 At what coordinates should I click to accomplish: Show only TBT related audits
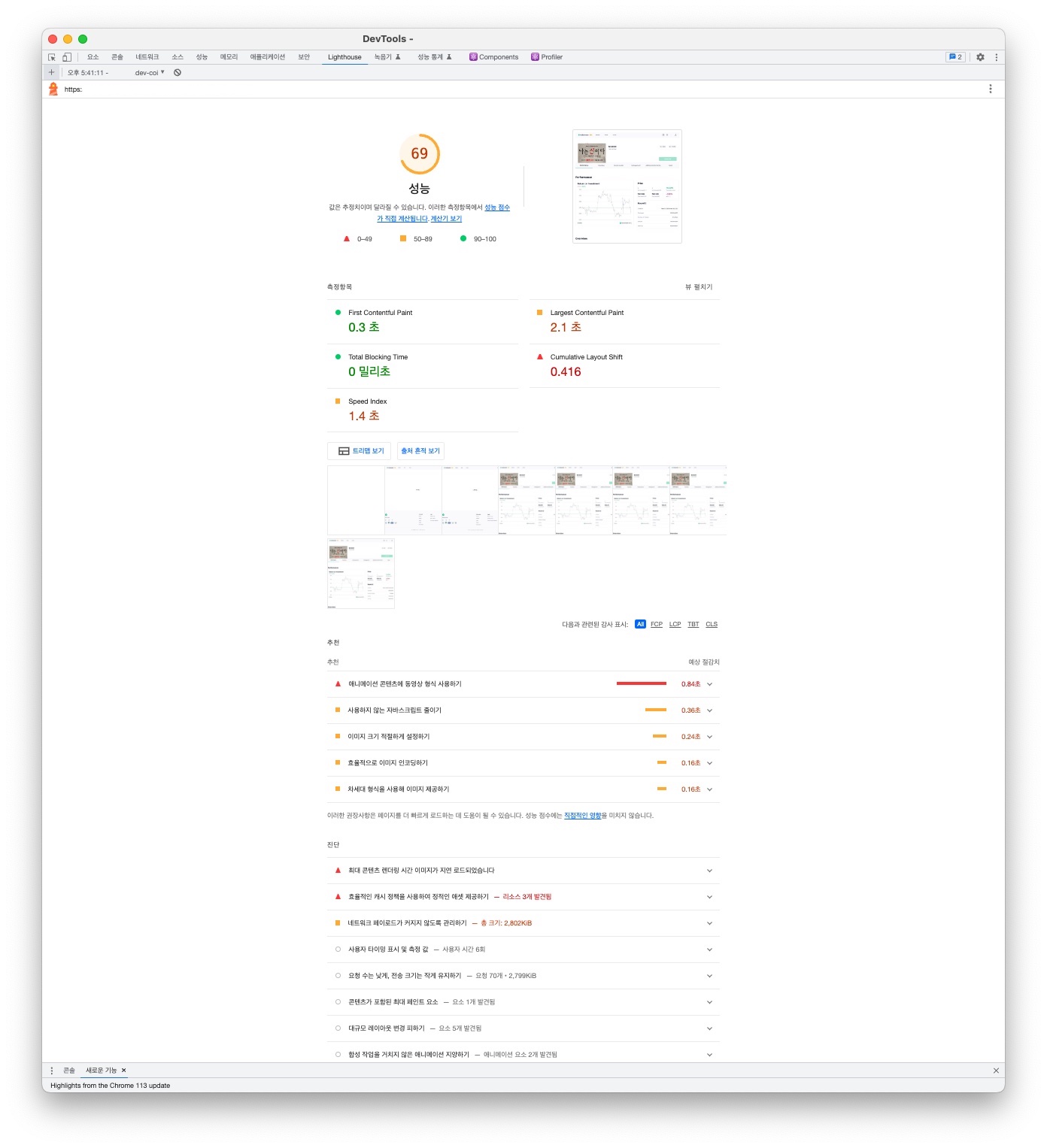point(693,625)
